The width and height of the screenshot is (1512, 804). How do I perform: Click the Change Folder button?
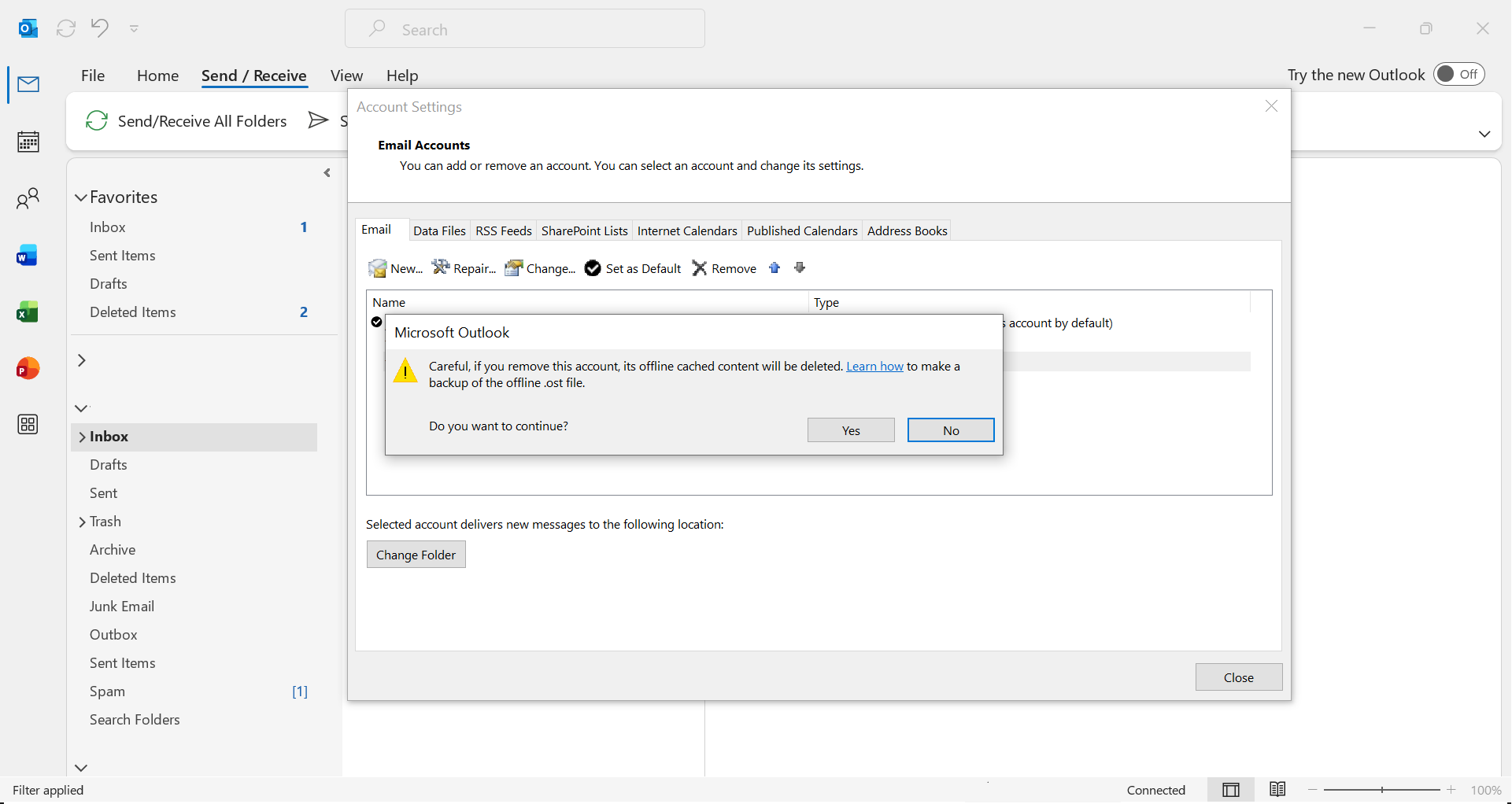(x=416, y=555)
